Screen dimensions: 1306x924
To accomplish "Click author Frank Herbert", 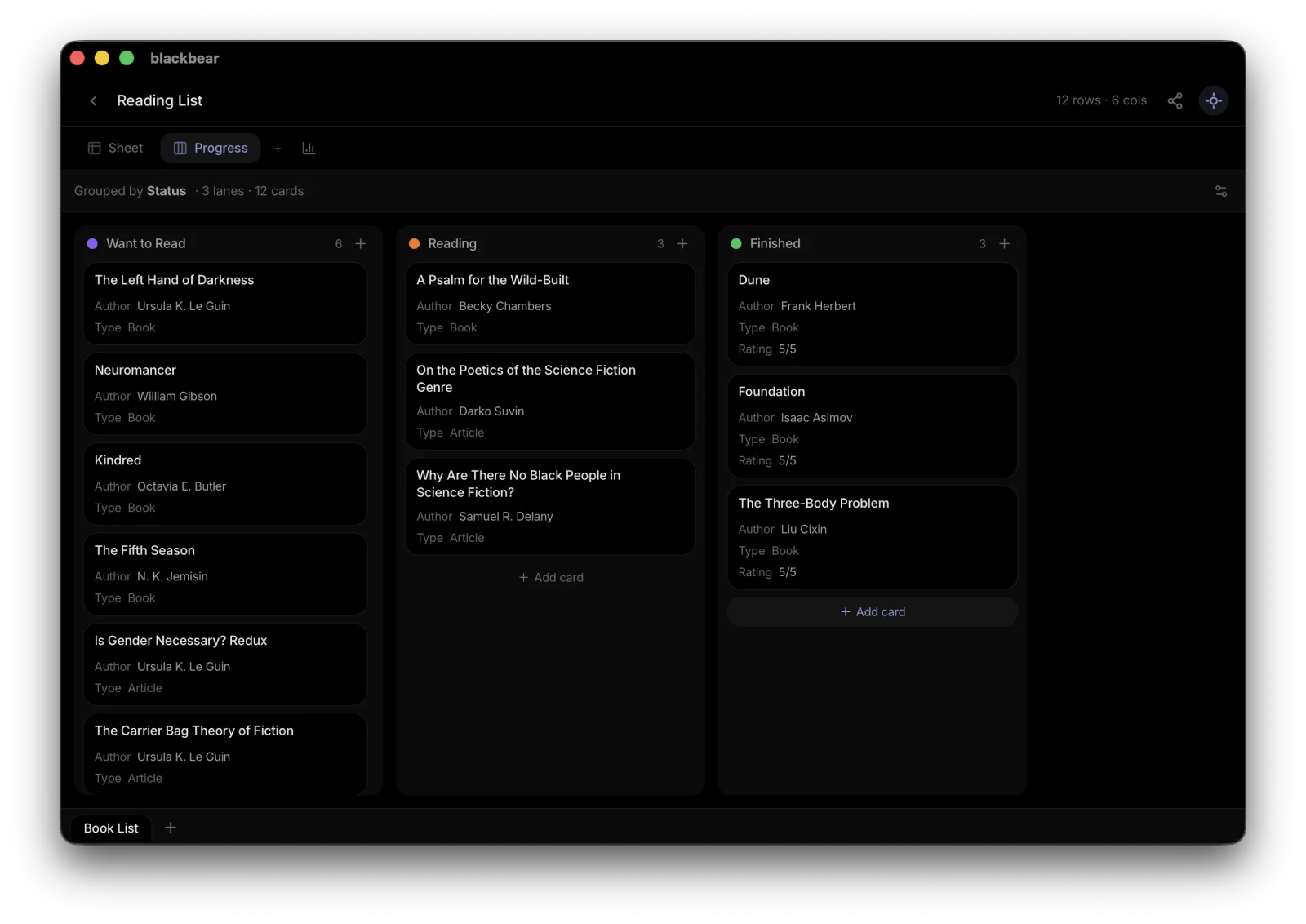I will [819, 306].
